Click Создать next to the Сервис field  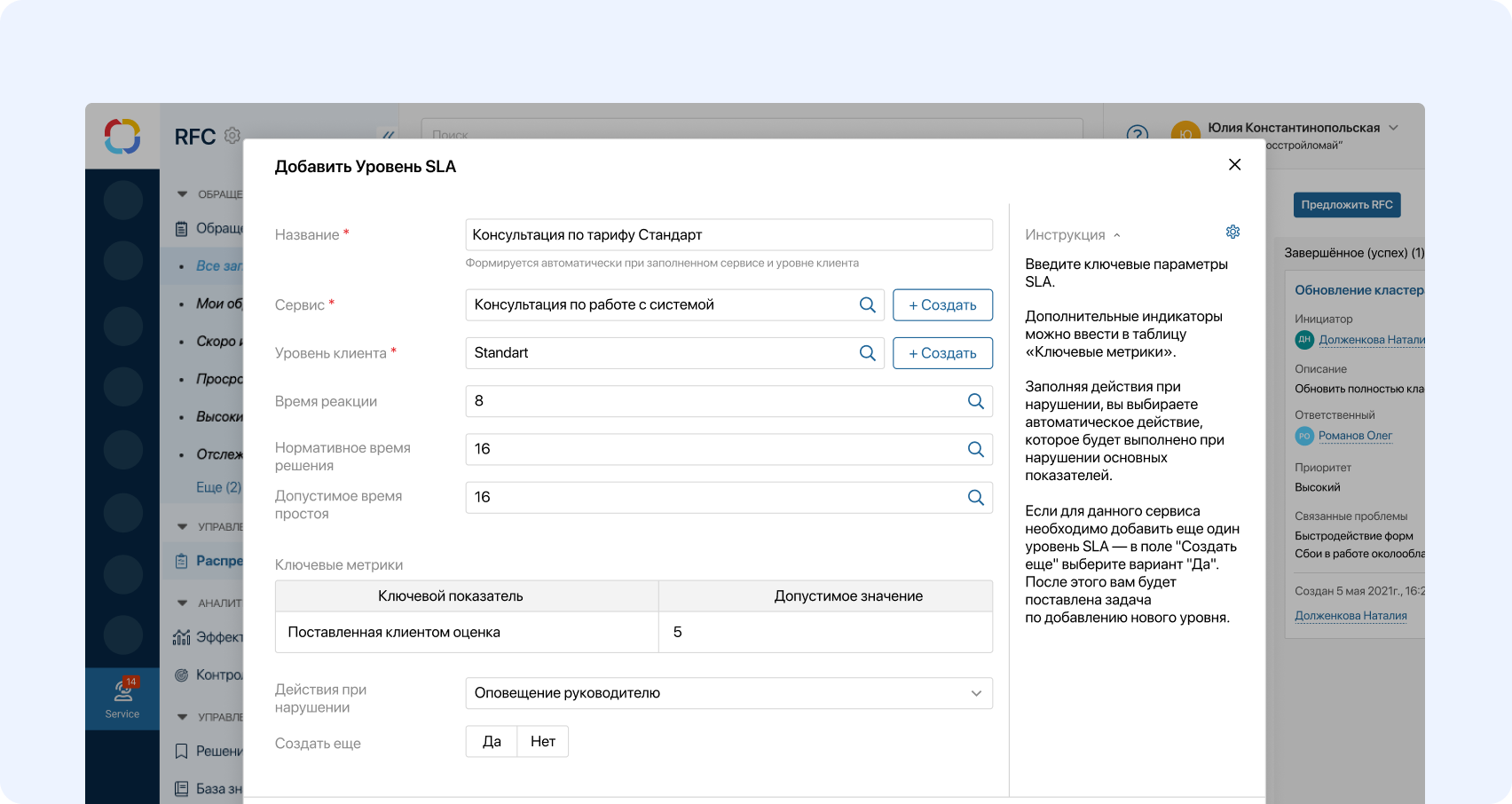click(x=942, y=304)
